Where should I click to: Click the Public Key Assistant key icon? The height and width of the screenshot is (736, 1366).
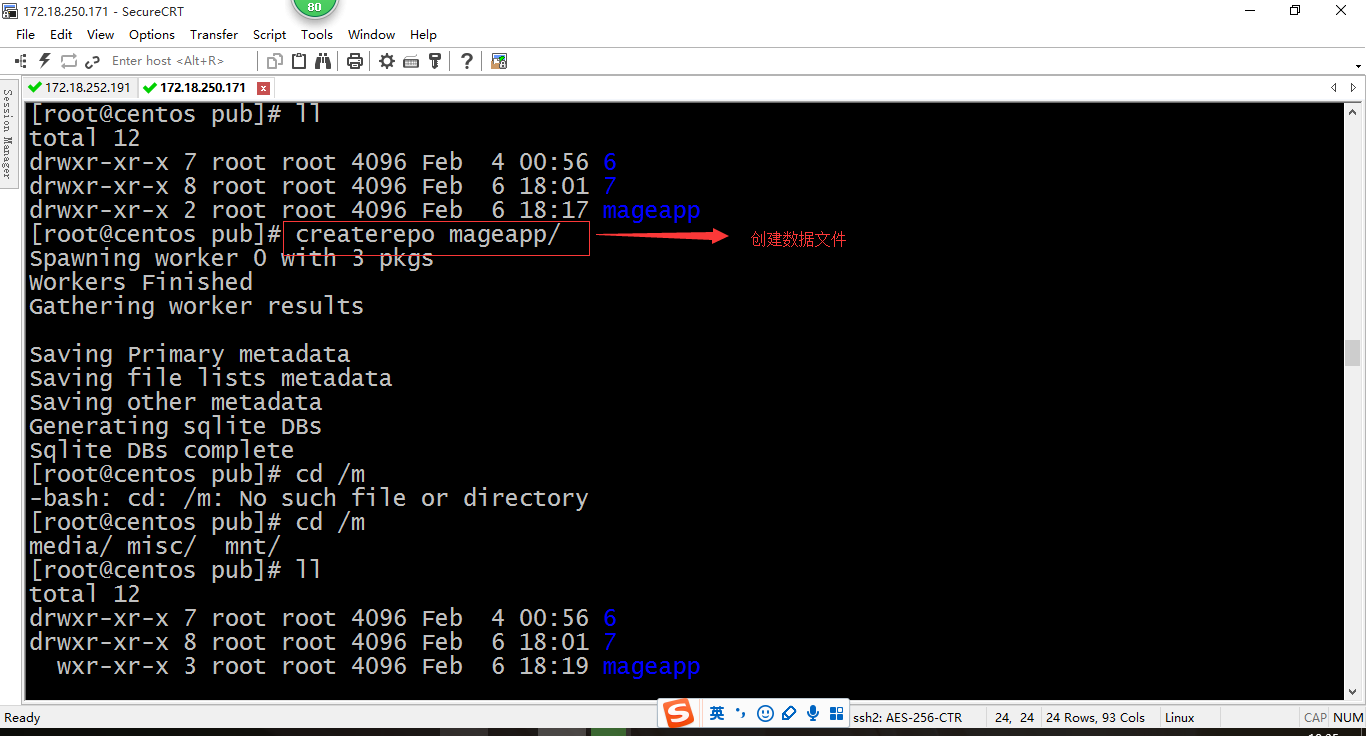(x=435, y=61)
